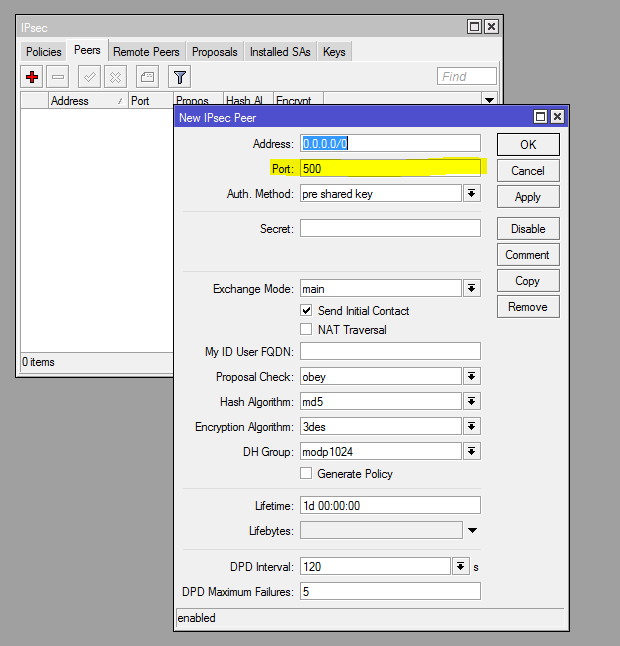The image size is (620, 646).
Task: Click the comment note toolbar icon
Action: (147, 77)
